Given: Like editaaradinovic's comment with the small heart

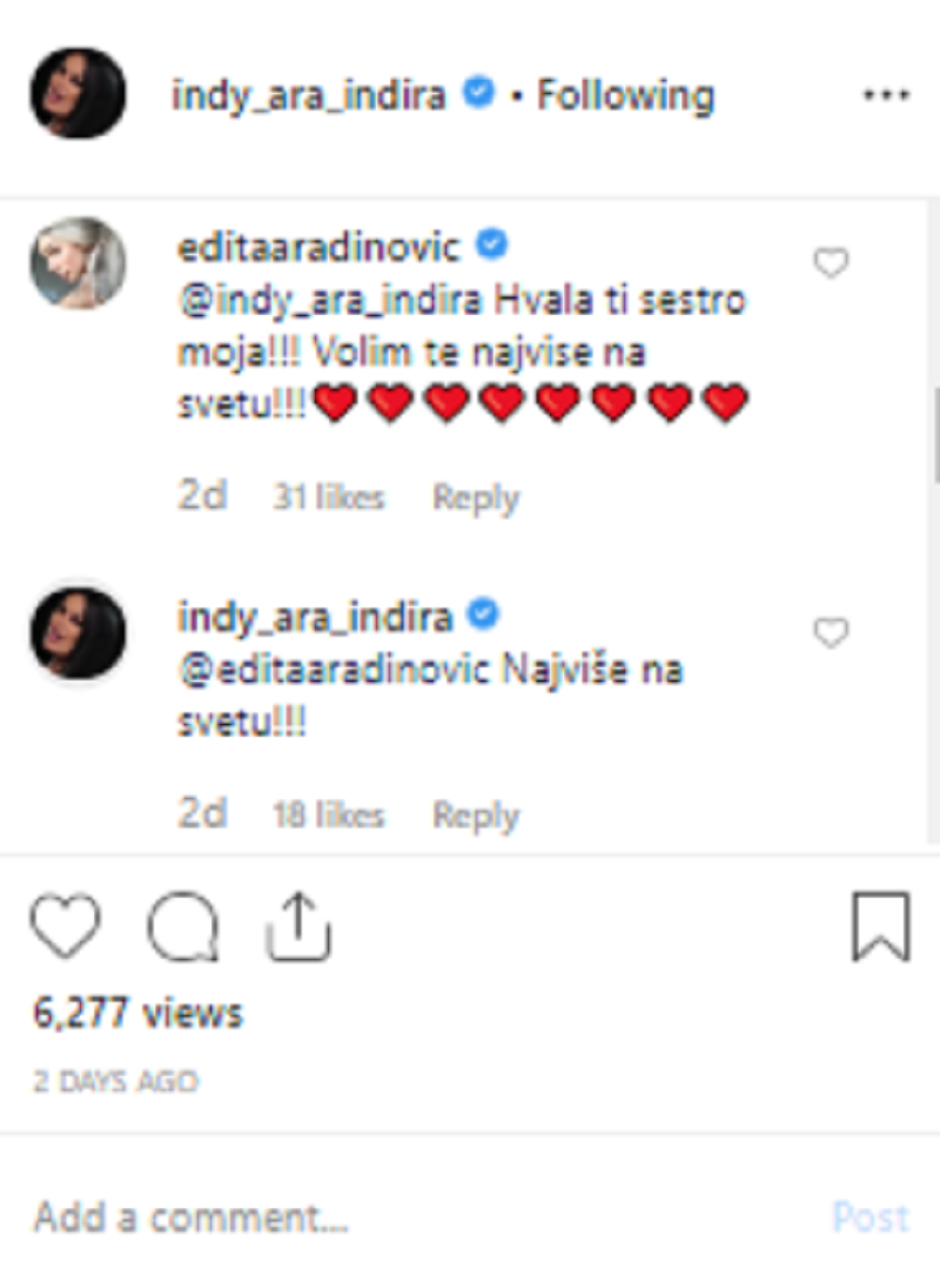Looking at the screenshot, I should (x=831, y=263).
